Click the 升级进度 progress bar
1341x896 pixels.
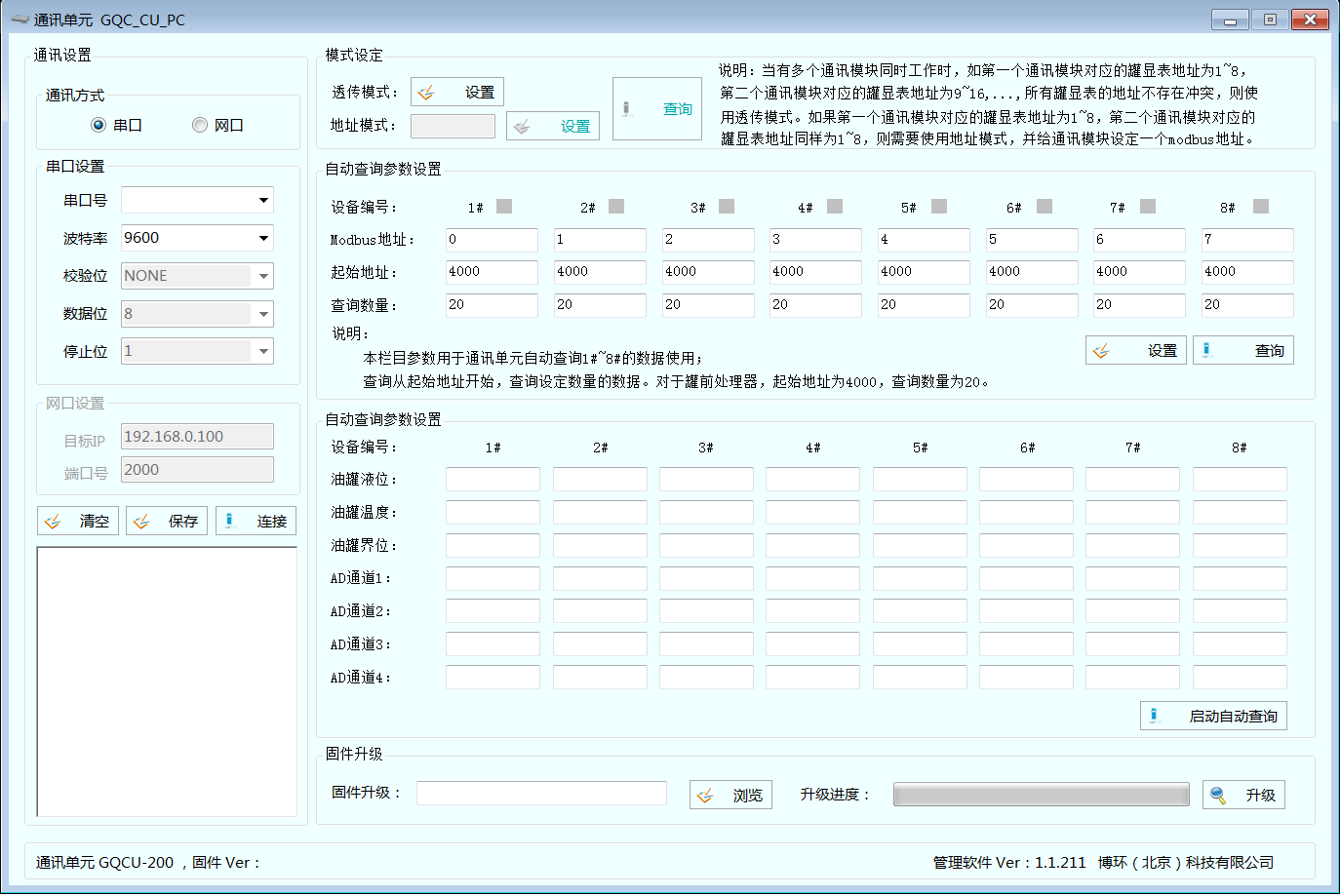1042,795
